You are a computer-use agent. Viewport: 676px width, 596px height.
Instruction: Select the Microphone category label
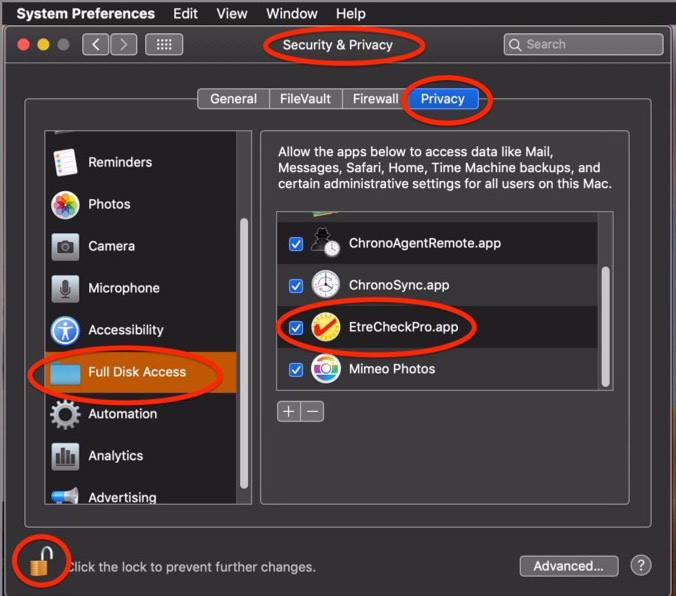pyautogui.click(x=124, y=288)
